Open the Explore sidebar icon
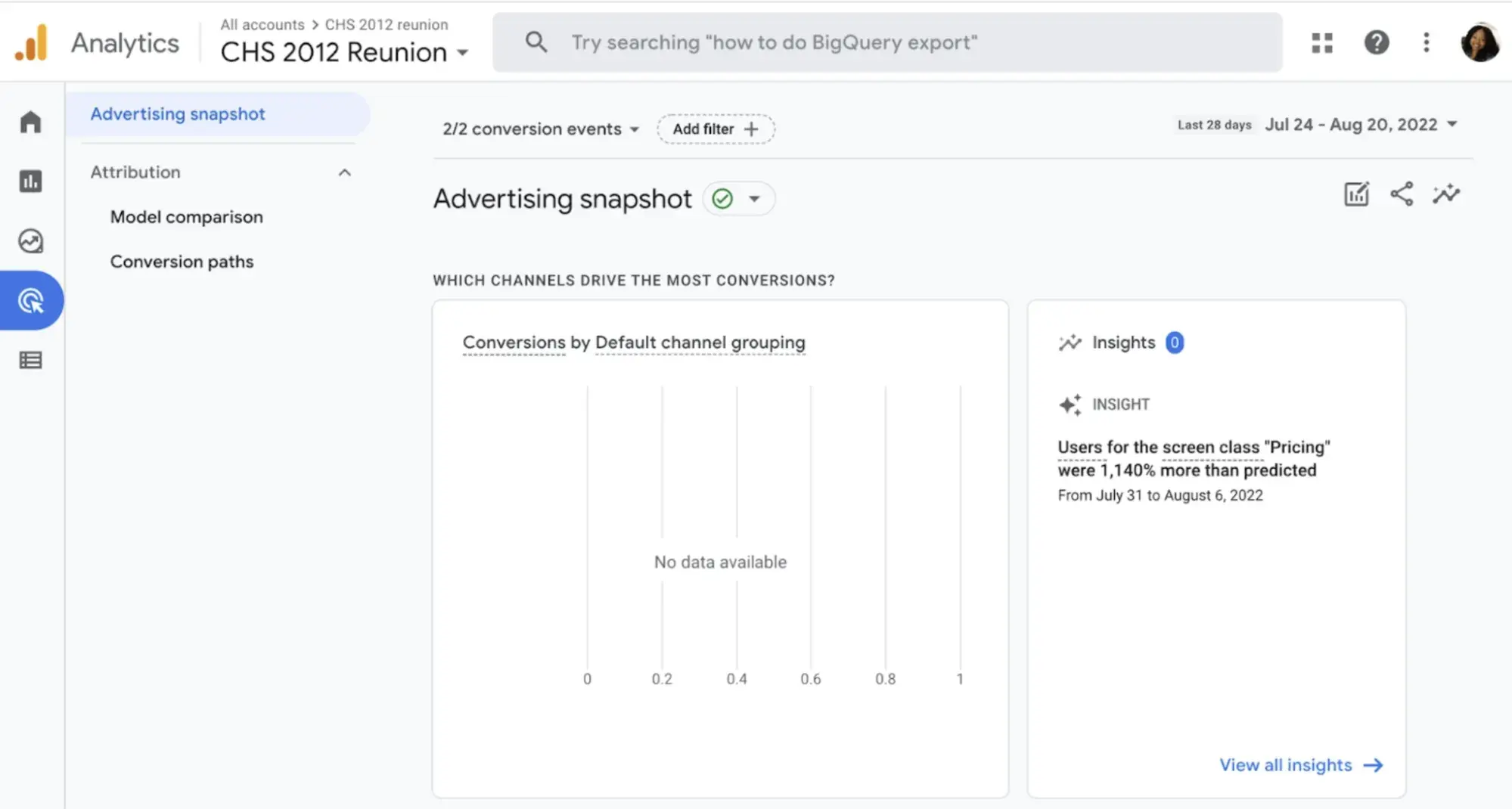 point(30,241)
